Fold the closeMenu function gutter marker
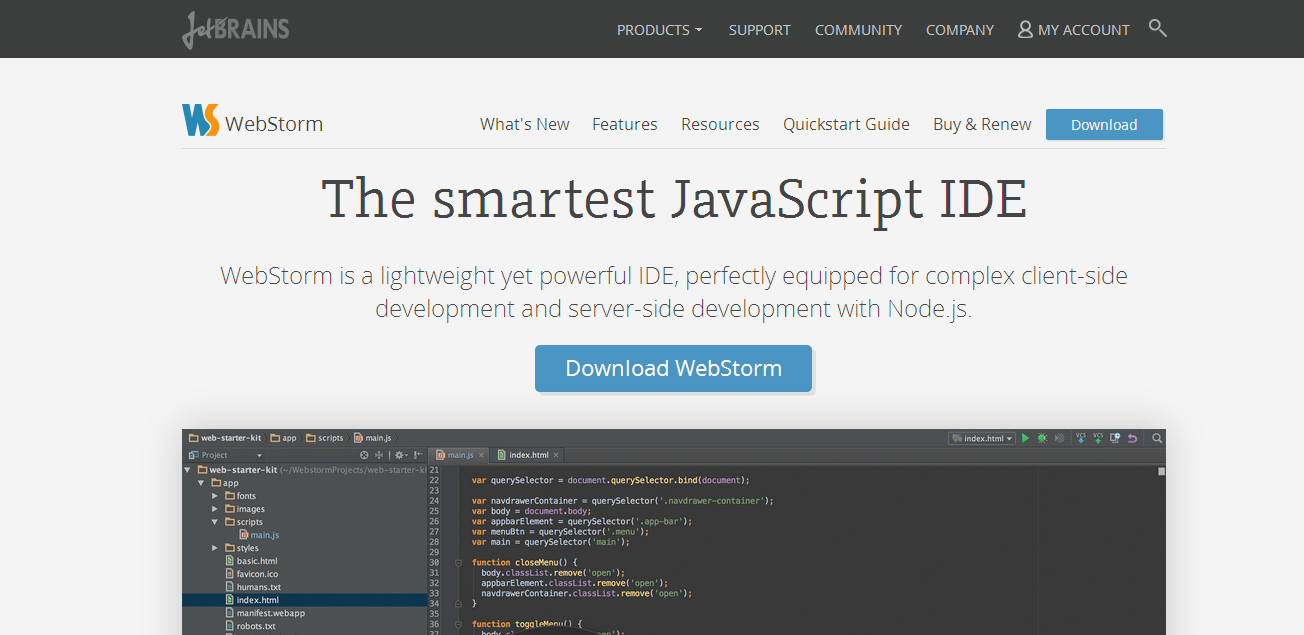The width and height of the screenshot is (1304, 635). [x=458, y=562]
